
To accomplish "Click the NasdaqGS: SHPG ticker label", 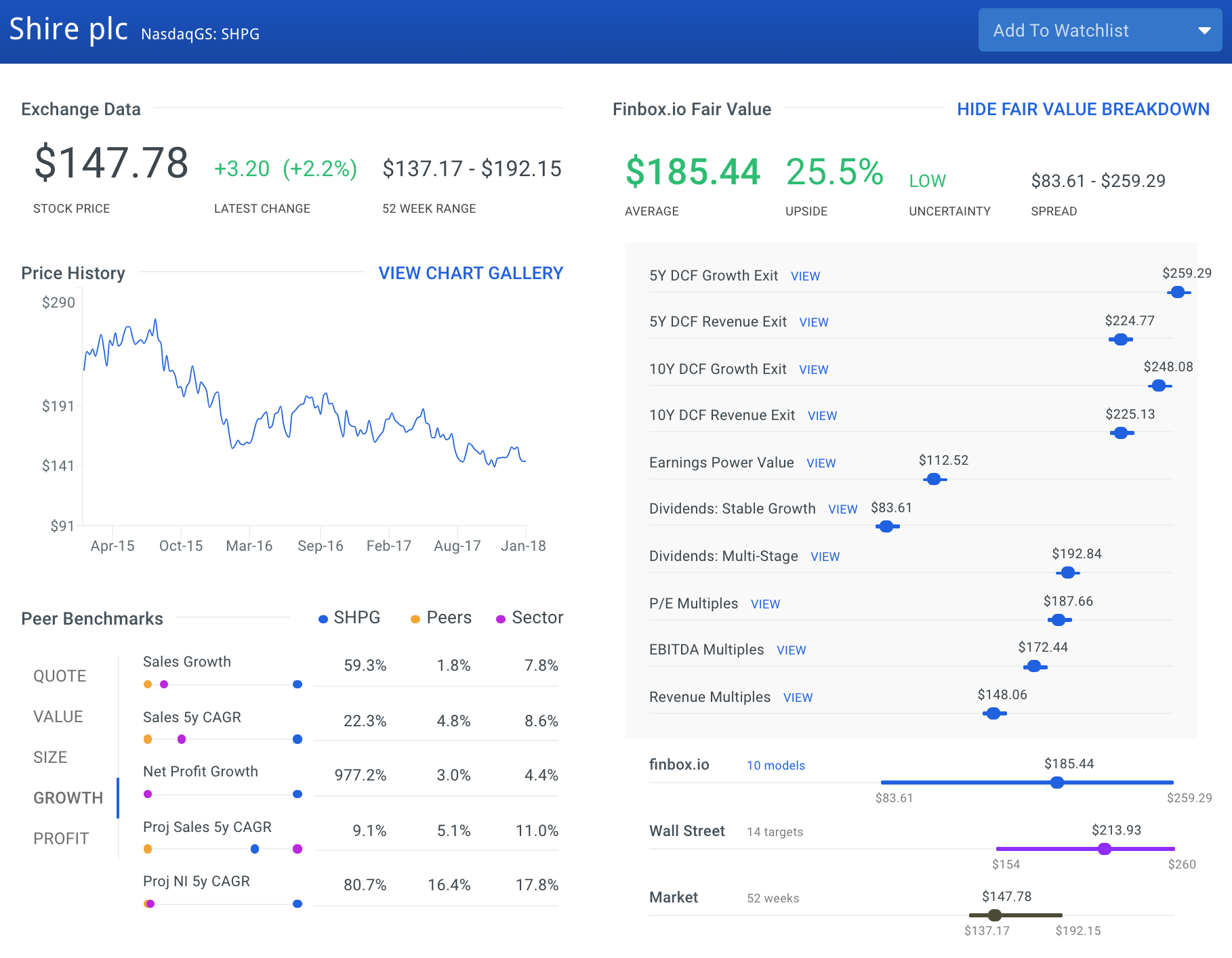I will [201, 34].
